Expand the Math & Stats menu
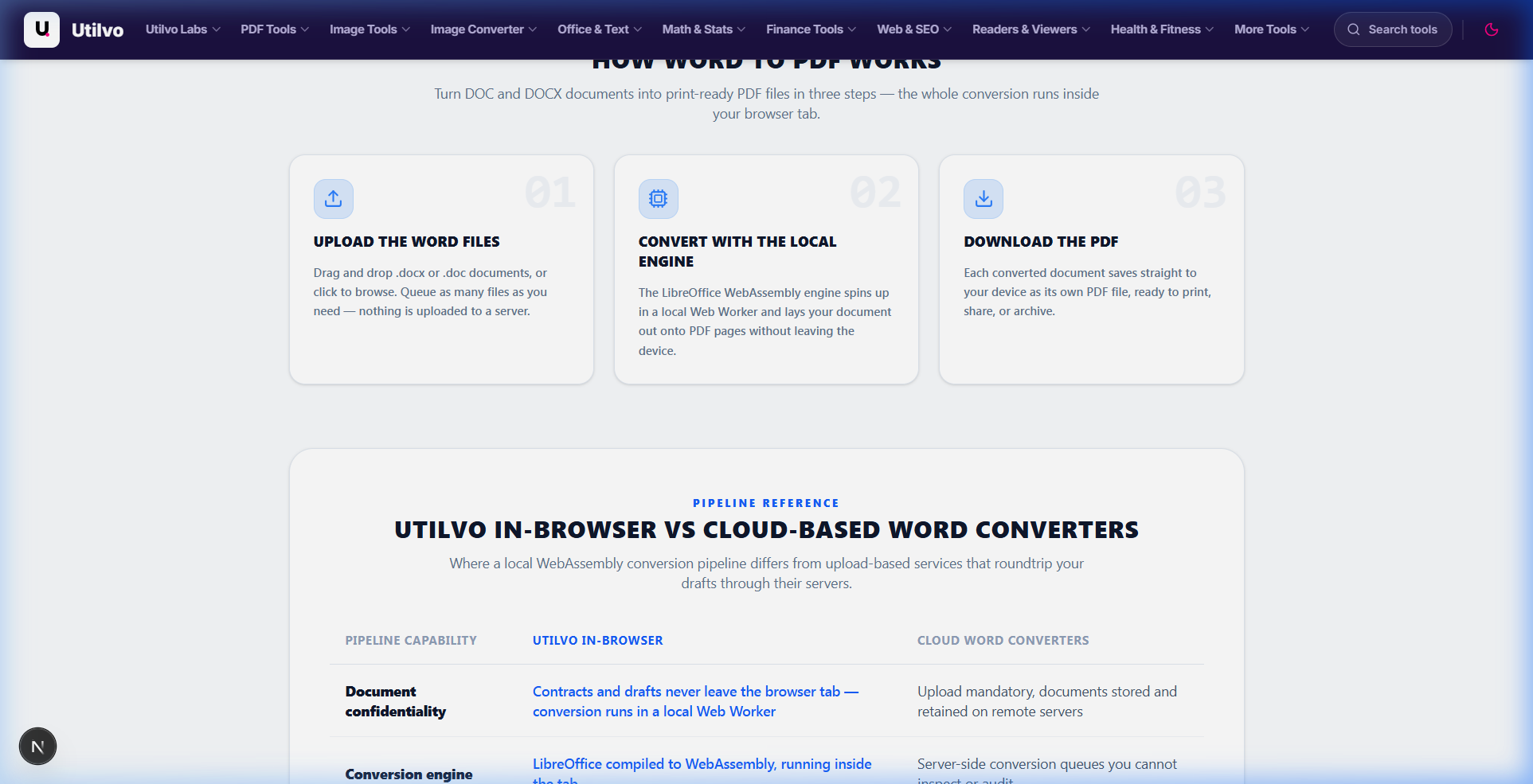 coord(704,29)
